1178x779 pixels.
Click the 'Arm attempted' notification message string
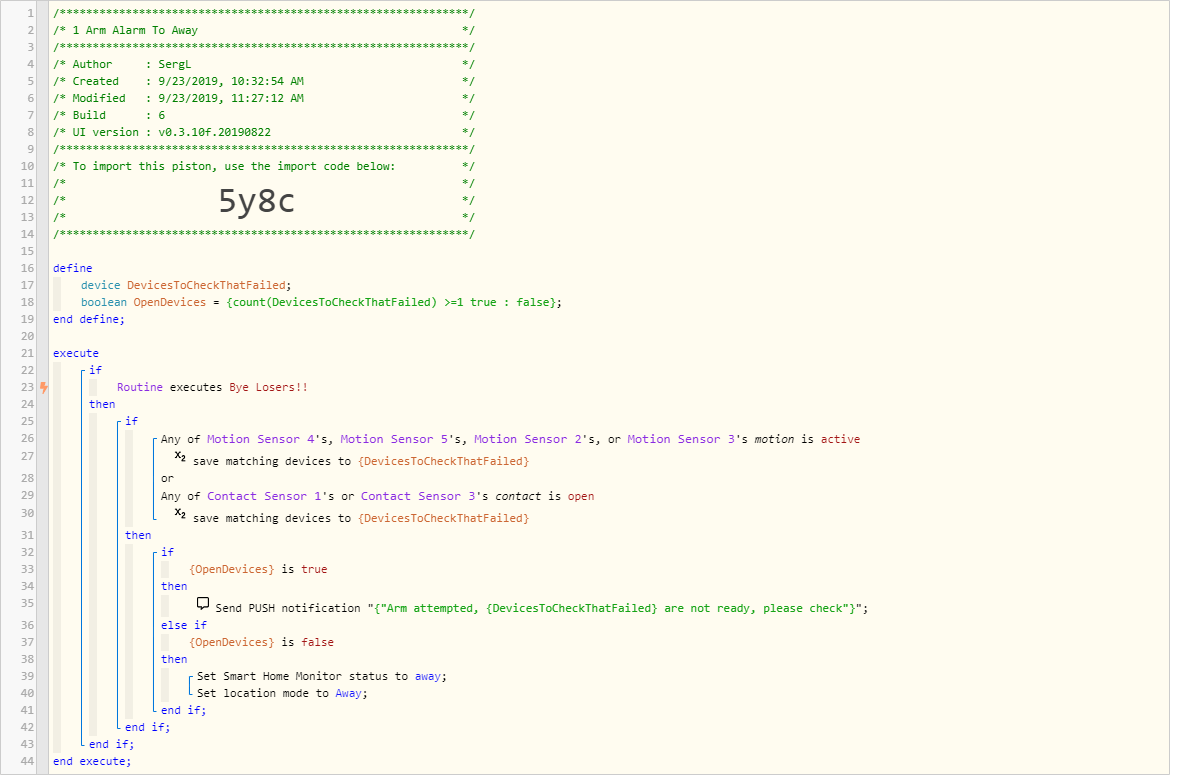[x=617, y=608]
